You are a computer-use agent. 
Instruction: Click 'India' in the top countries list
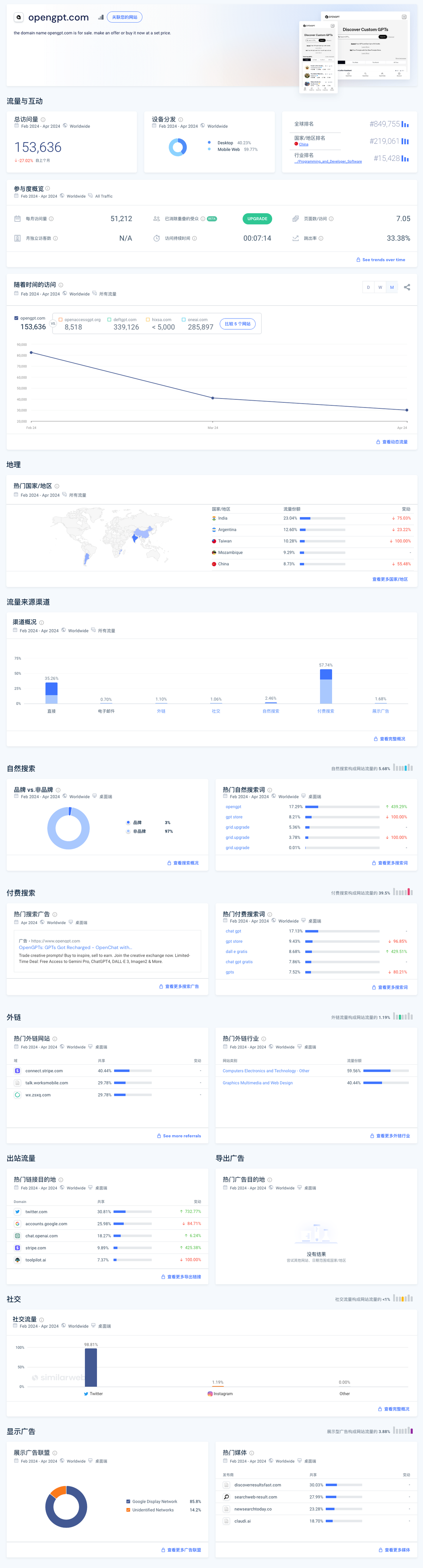click(x=223, y=518)
